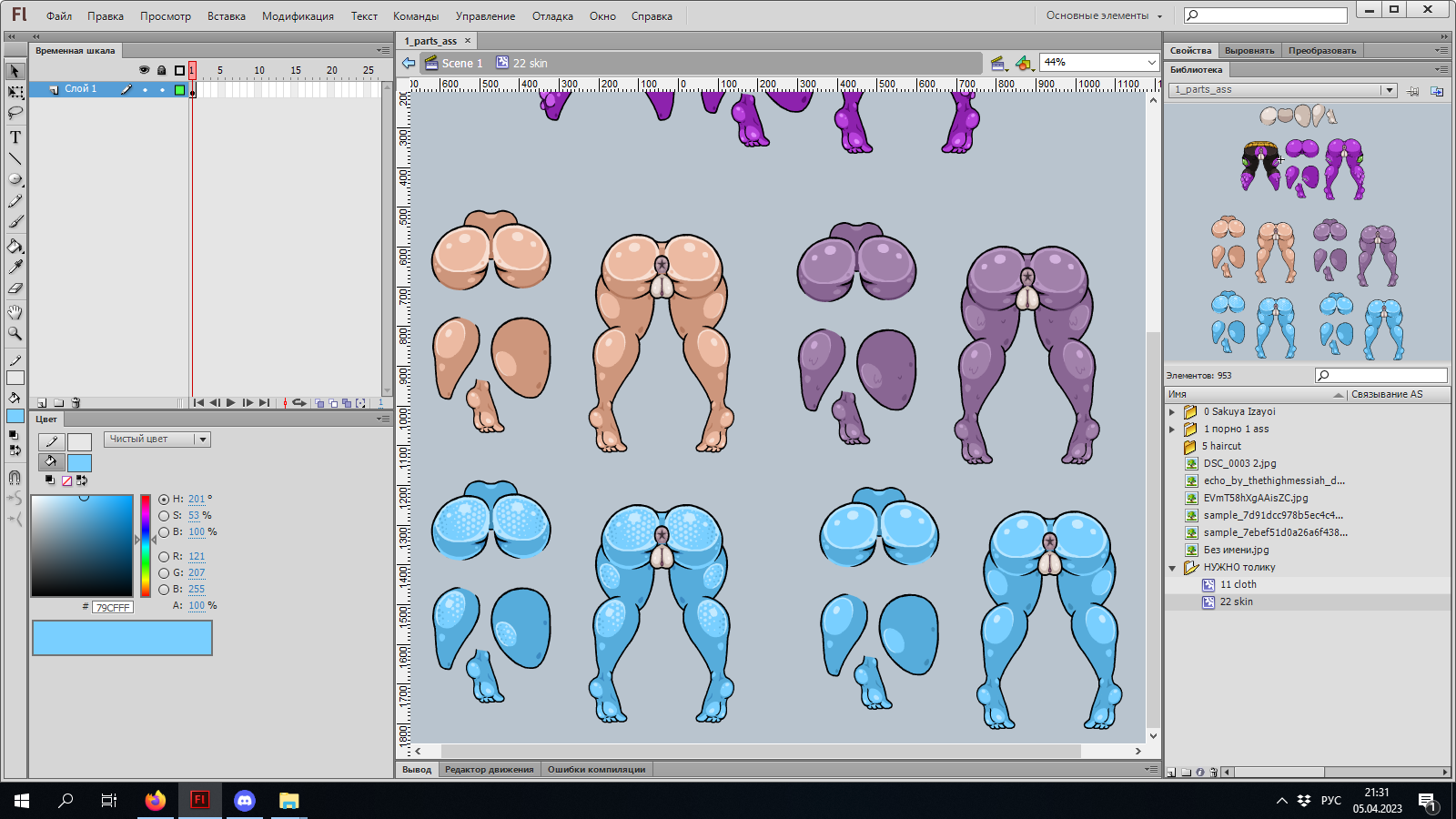Viewport: 1456px width, 819px height.
Task: Select the Line tool
Action: [x=15, y=159]
